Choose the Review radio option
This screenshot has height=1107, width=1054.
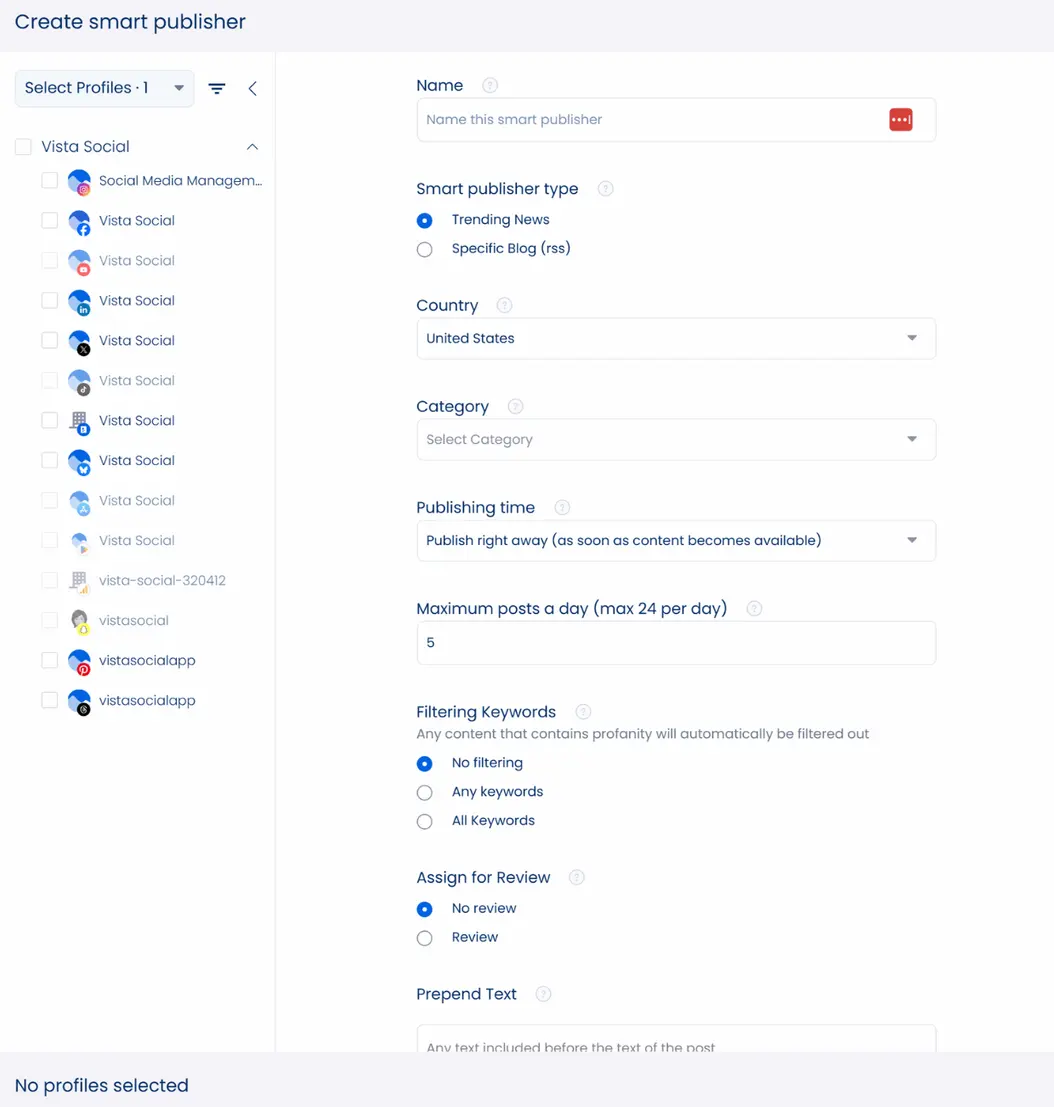[425, 938]
